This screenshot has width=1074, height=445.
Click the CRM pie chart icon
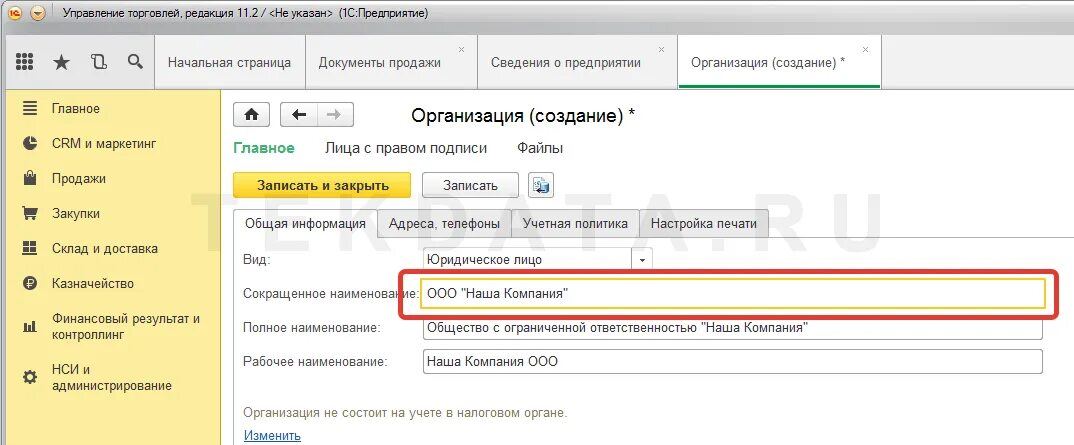pyautogui.click(x=29, y=144)
